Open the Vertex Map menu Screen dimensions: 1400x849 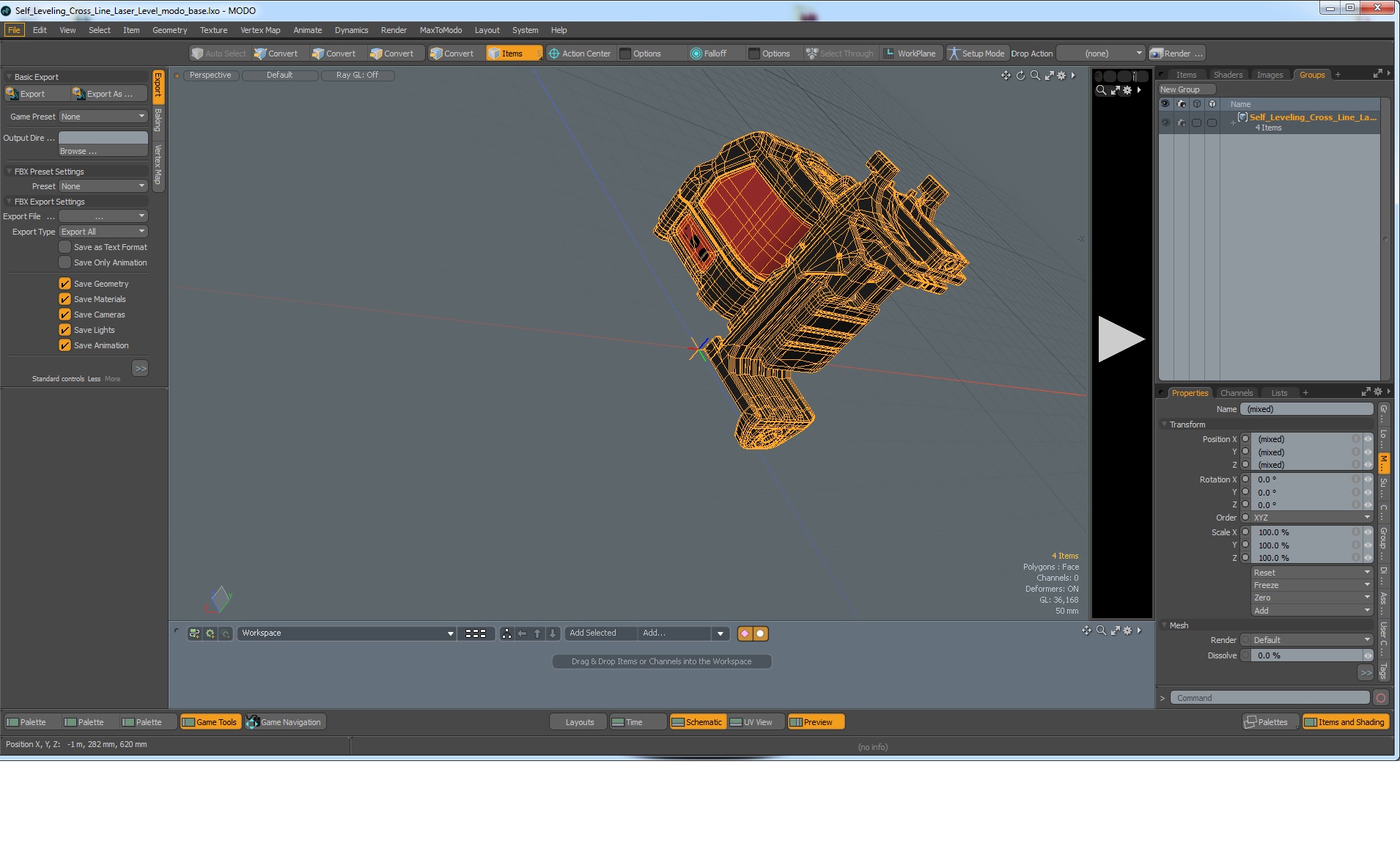pos(260,30)
